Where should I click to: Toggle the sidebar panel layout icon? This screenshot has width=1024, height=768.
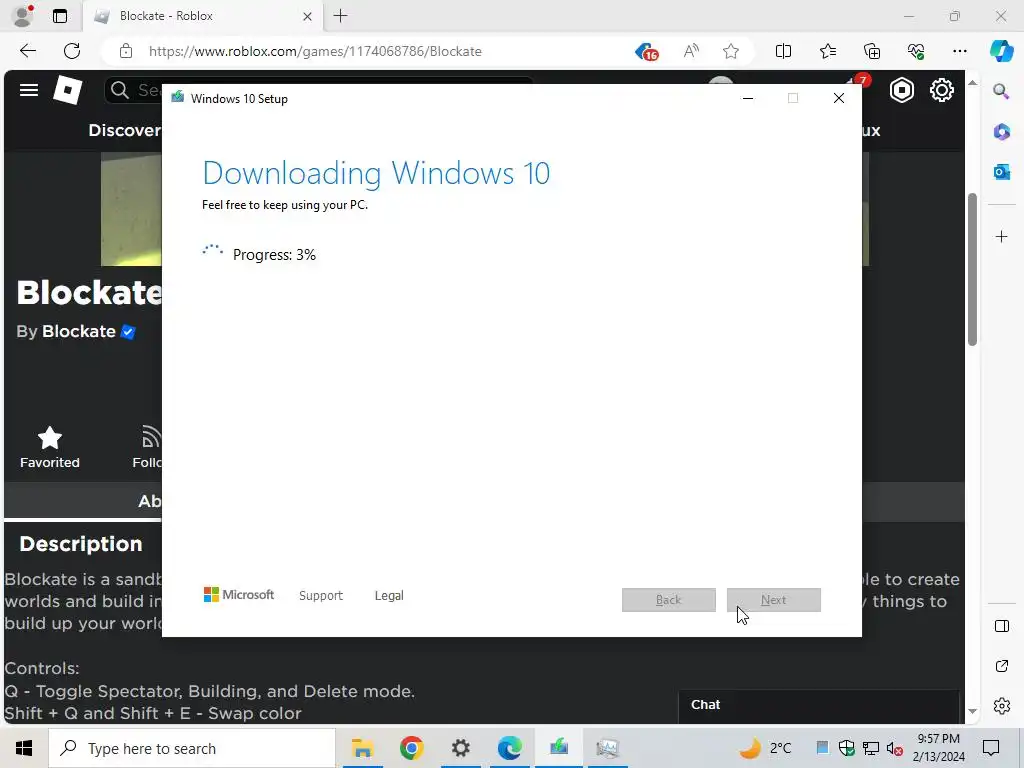pyautogui.click(x=1001, y=626)
